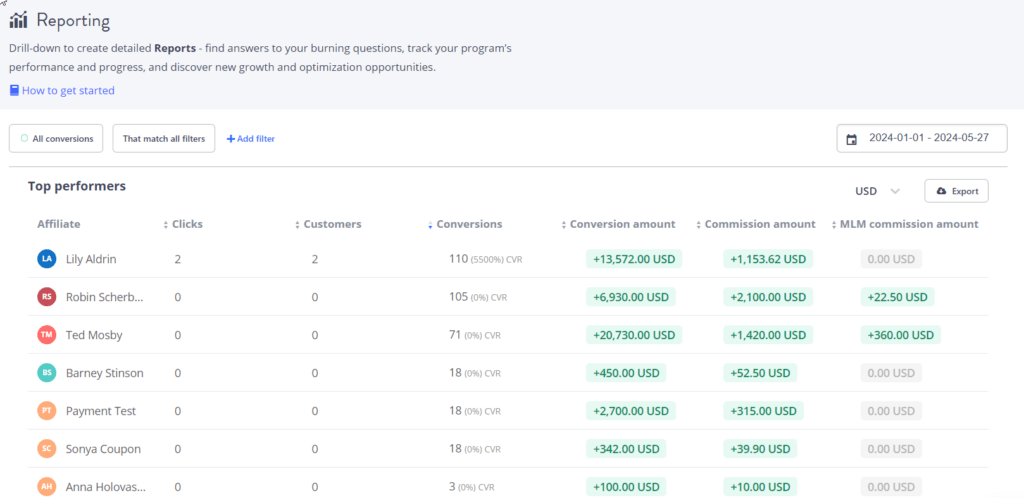Click the Reporting bar chart icon
The width and height of the screenshot is (1024, 498).
click(19, 19)
